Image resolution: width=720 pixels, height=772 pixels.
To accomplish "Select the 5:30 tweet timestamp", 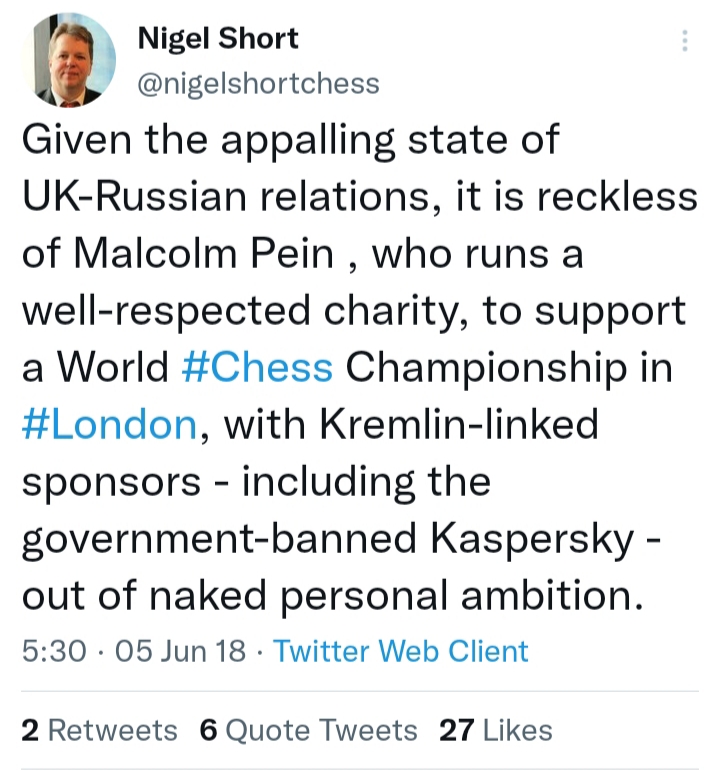I will pos(54,651).
